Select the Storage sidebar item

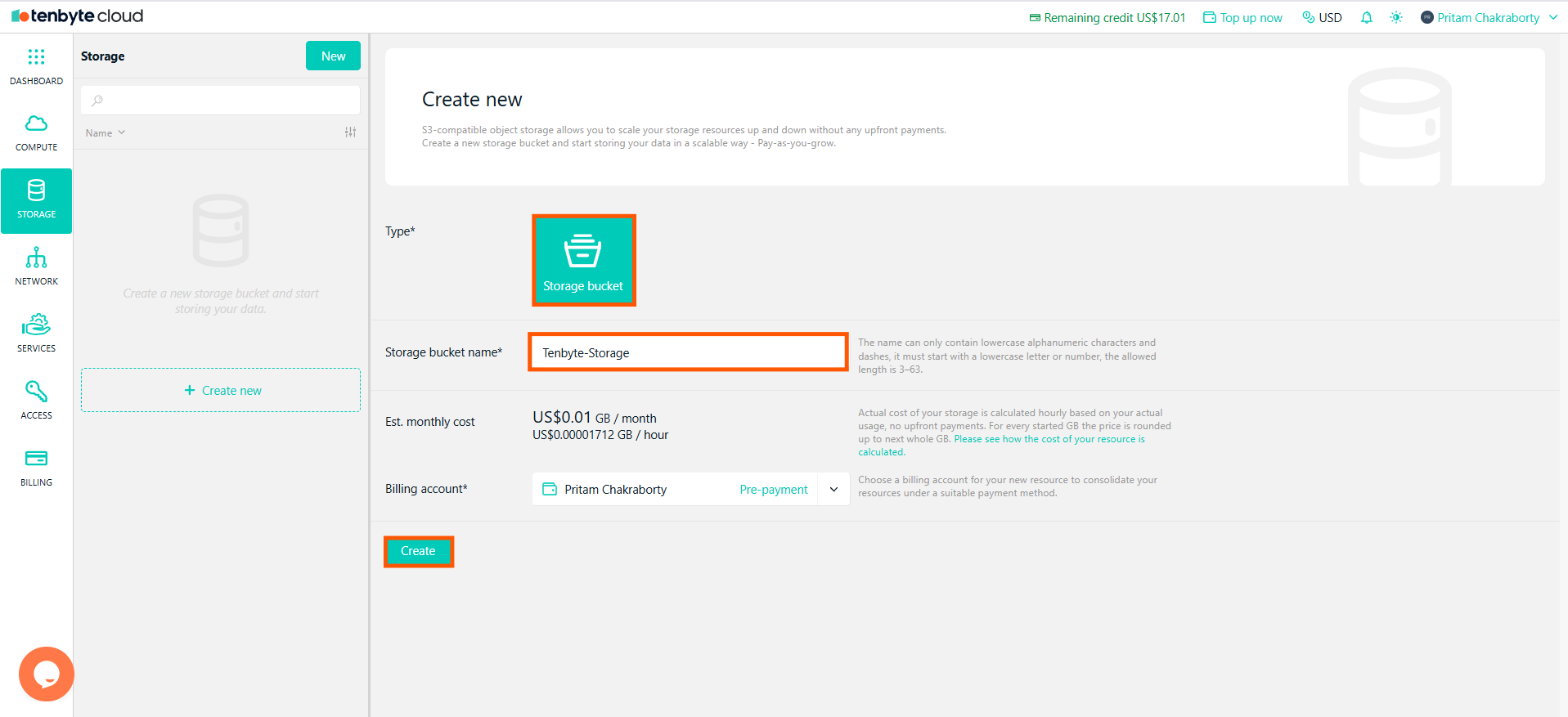coord(36,201)
